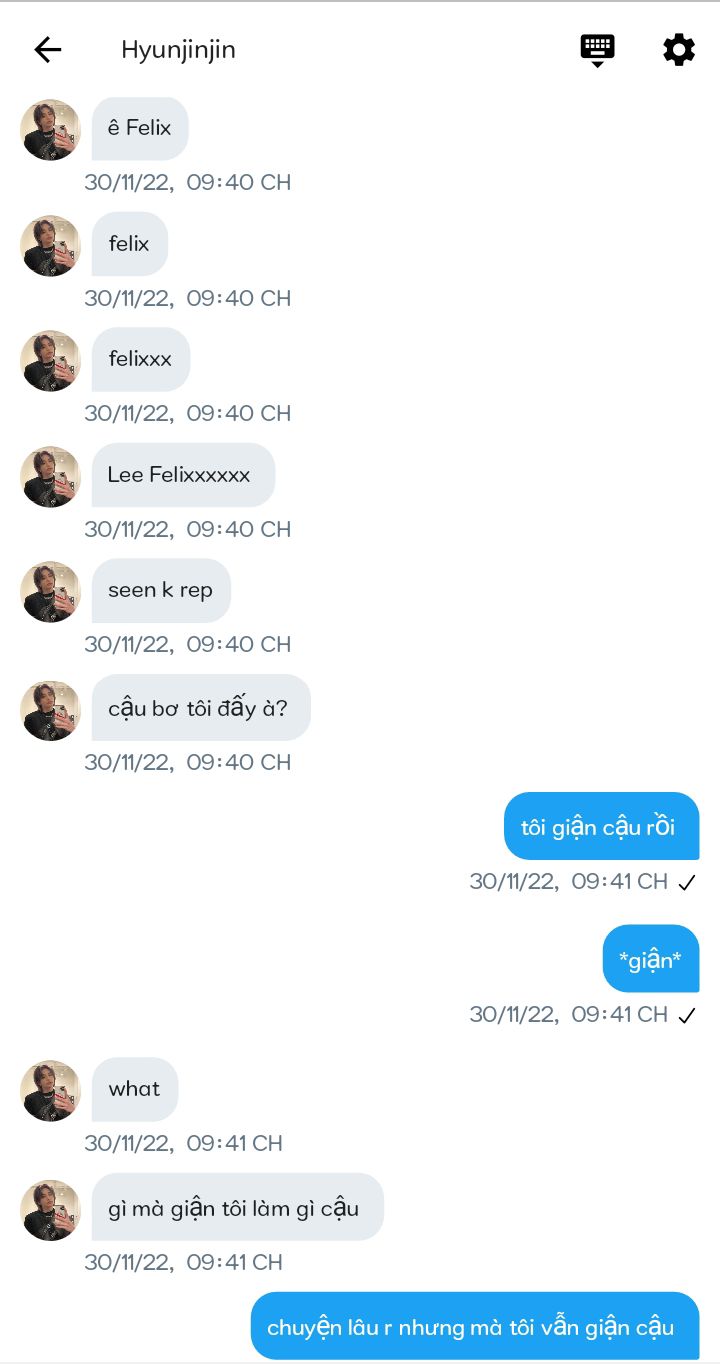Open the Hyunjinjin contact name in header
This screenshot has height=1364, width=720.
[x=178, y=50]
